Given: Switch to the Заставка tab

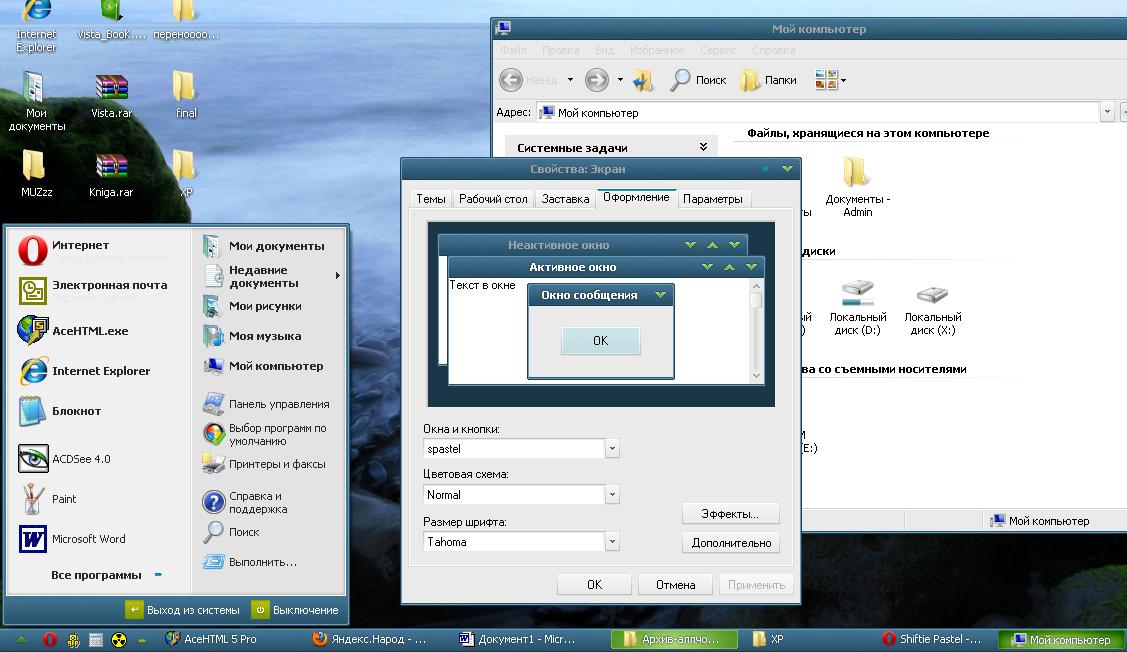Looking at the screenshot, I should pos(565,199).
